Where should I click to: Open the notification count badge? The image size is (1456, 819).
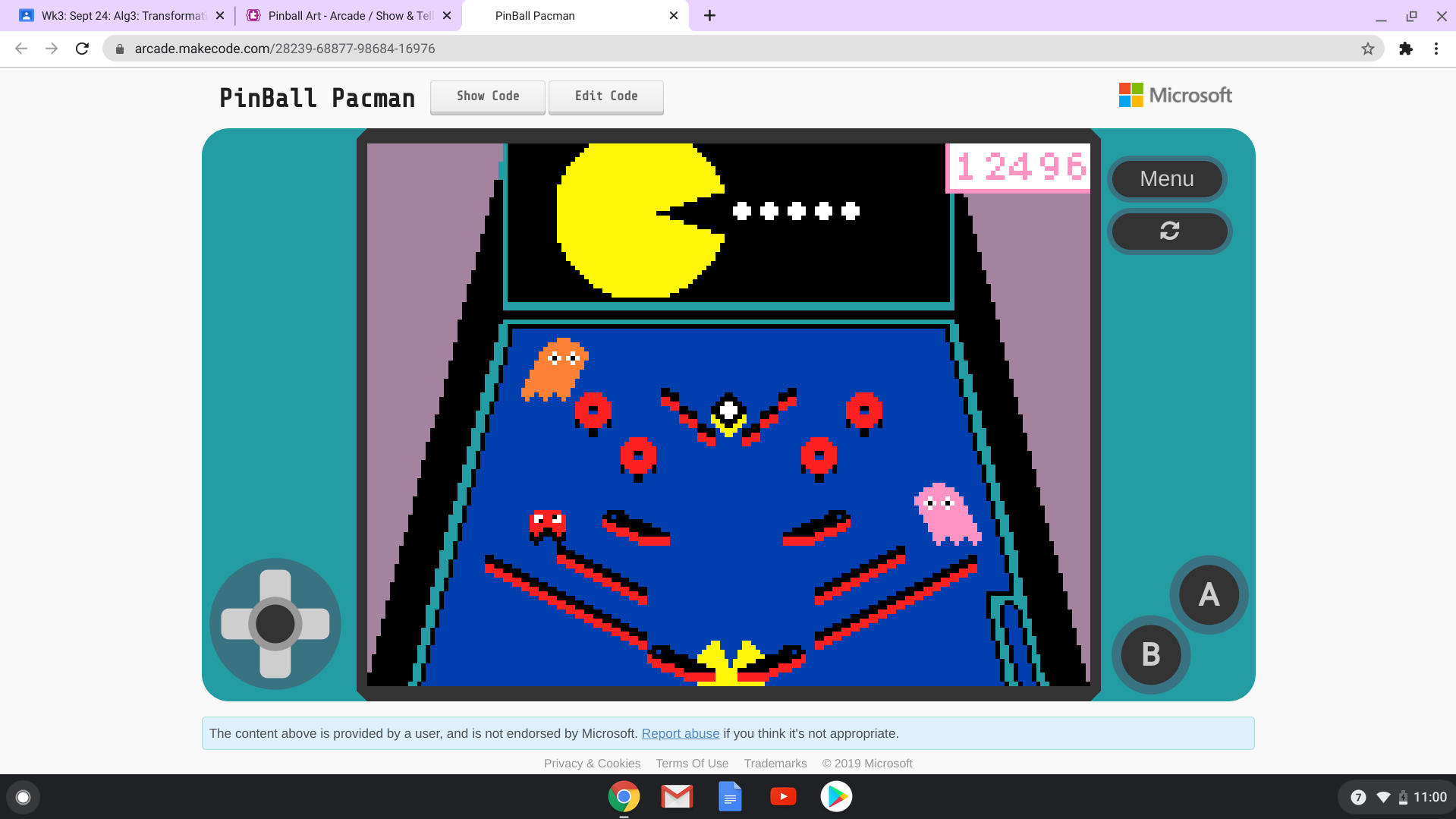coord(1358,797)
